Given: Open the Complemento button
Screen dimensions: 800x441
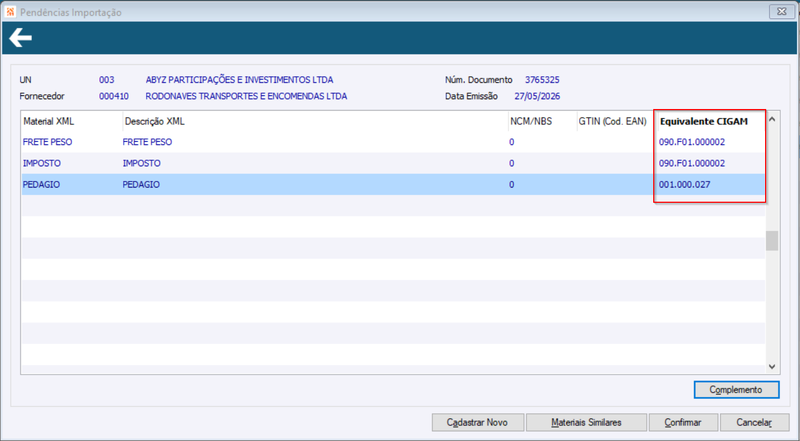Looking at the screenshot, I should [736, 389].
